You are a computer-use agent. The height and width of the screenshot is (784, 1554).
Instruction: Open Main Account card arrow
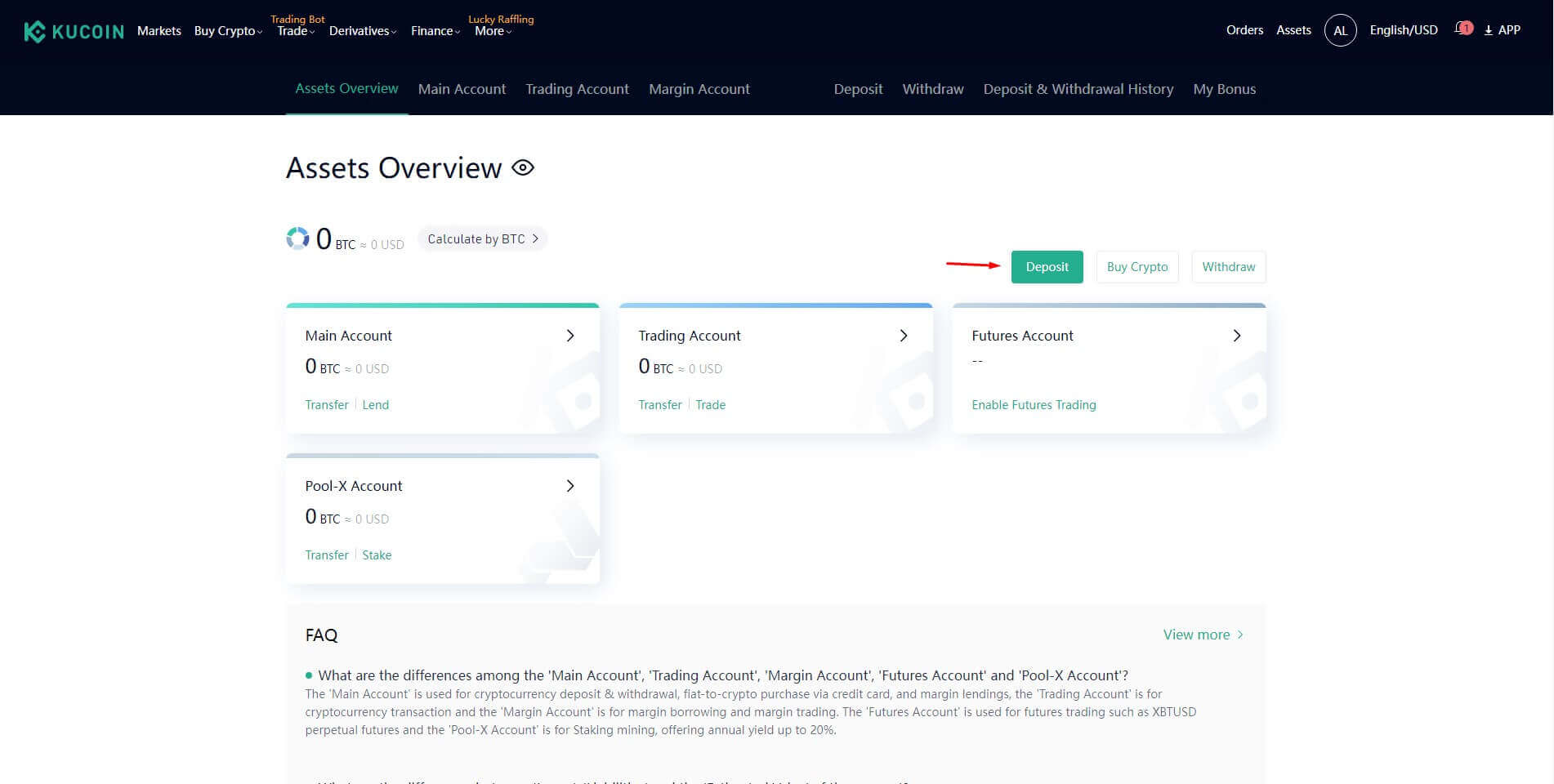[570, 336]
